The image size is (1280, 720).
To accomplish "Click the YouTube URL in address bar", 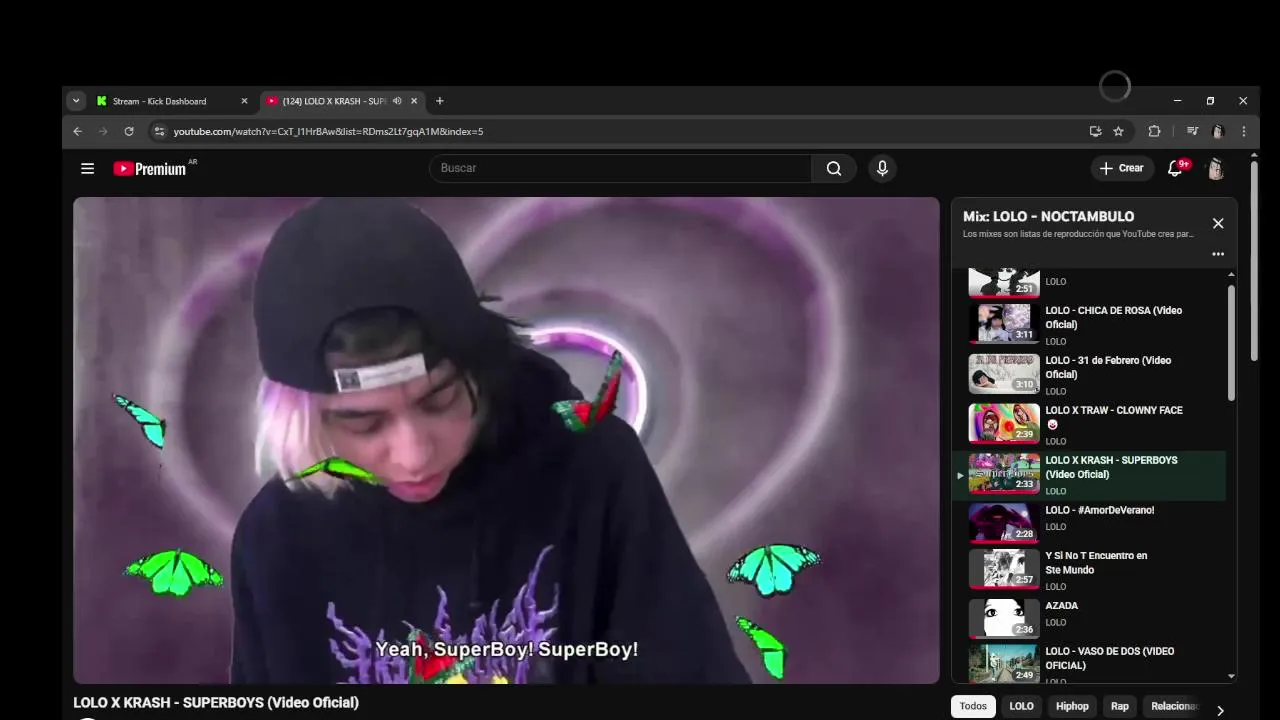I will click(x=328, y=131).
